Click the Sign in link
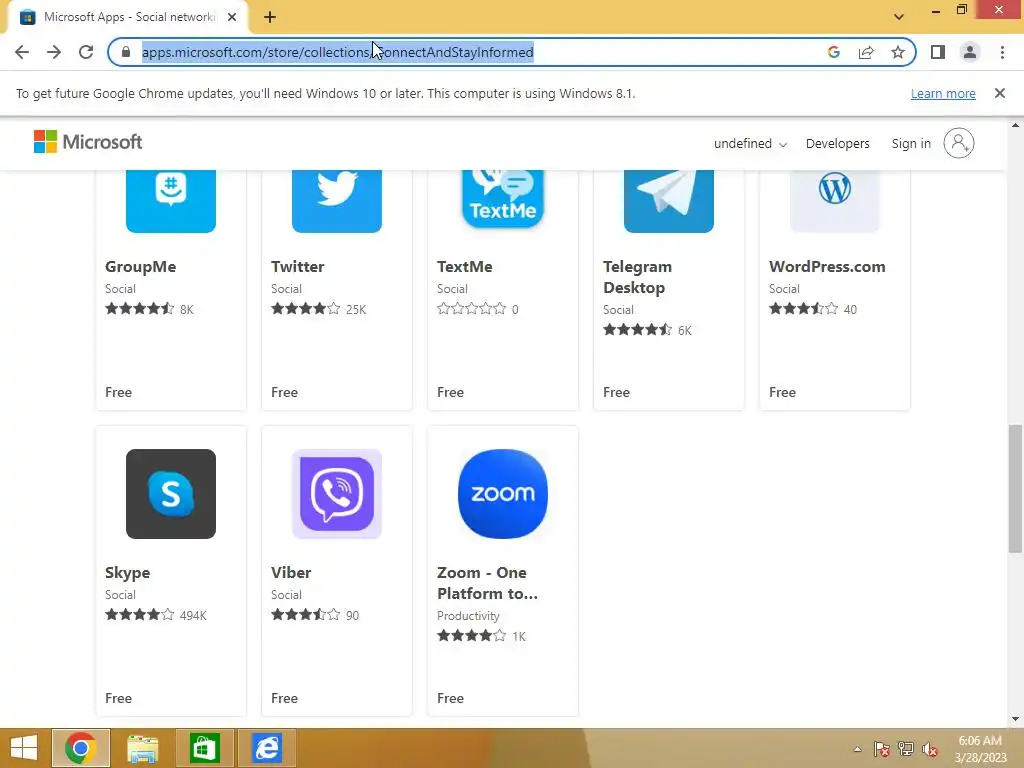The image size is (1024, 768). click(x=911, y=144)
